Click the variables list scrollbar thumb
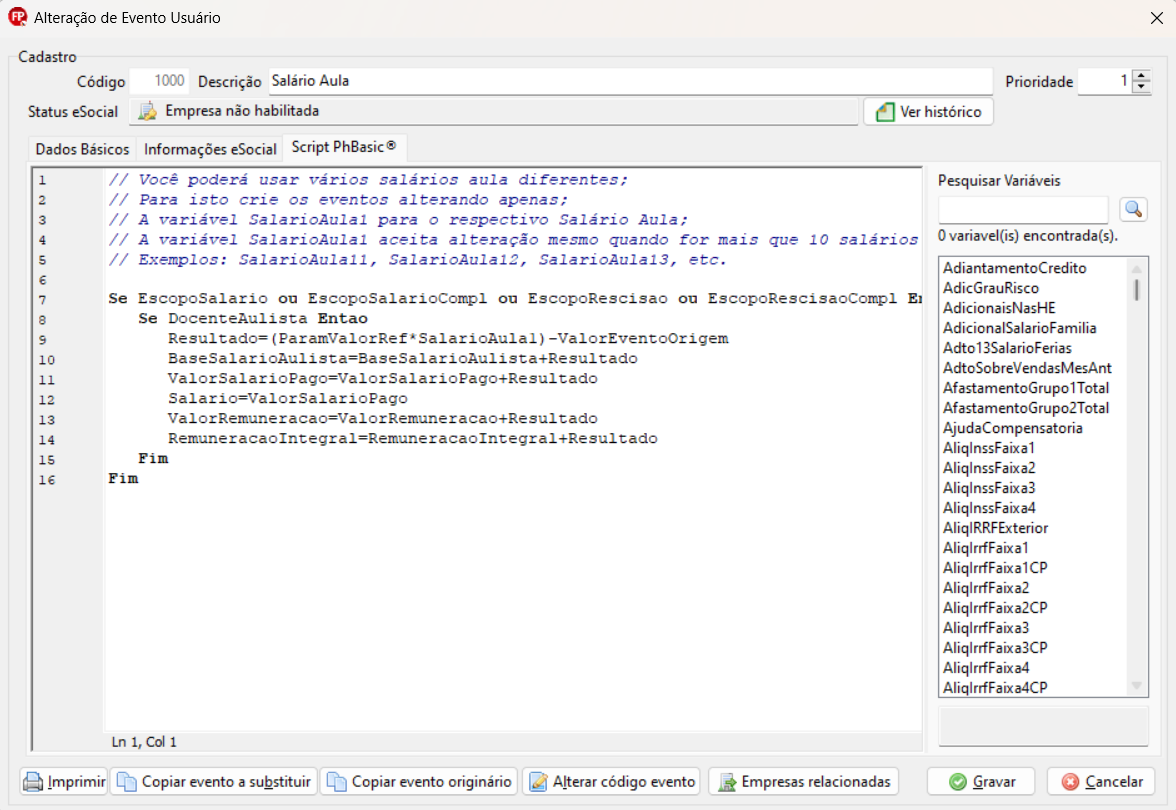1176x810 pixels. pos(1137,289)
